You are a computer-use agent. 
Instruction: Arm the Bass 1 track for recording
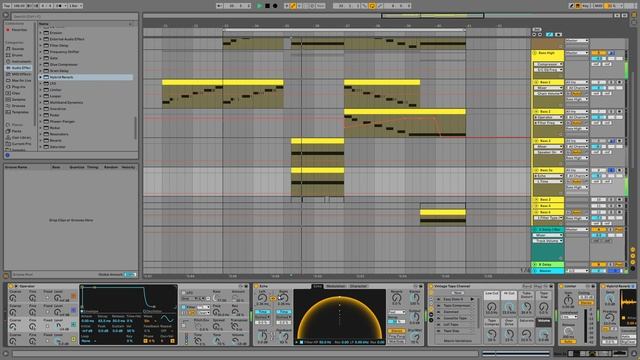click(x=619, y=82)
